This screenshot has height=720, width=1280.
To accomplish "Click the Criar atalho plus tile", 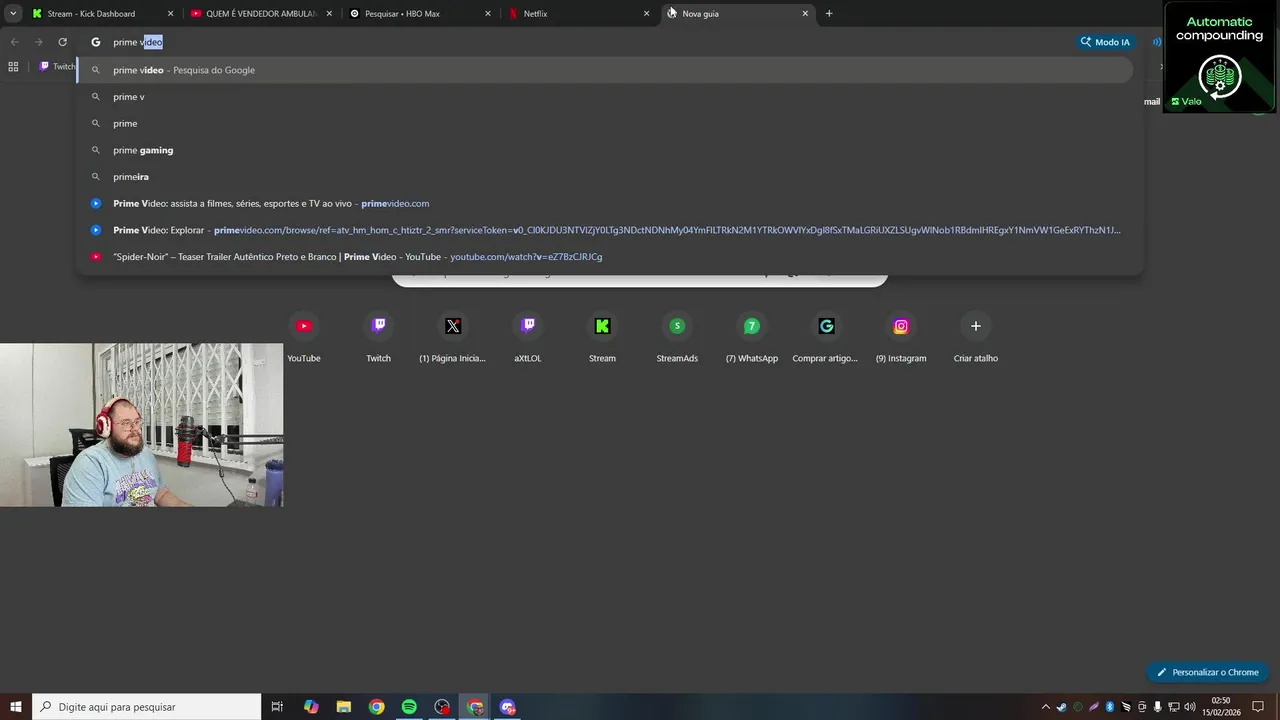I will point(976,337).
